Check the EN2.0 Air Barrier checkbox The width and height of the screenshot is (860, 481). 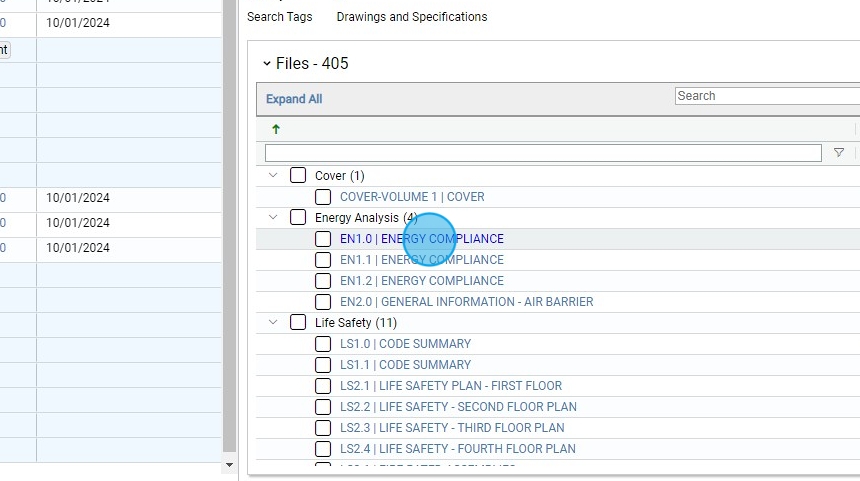tap(323, 302)
